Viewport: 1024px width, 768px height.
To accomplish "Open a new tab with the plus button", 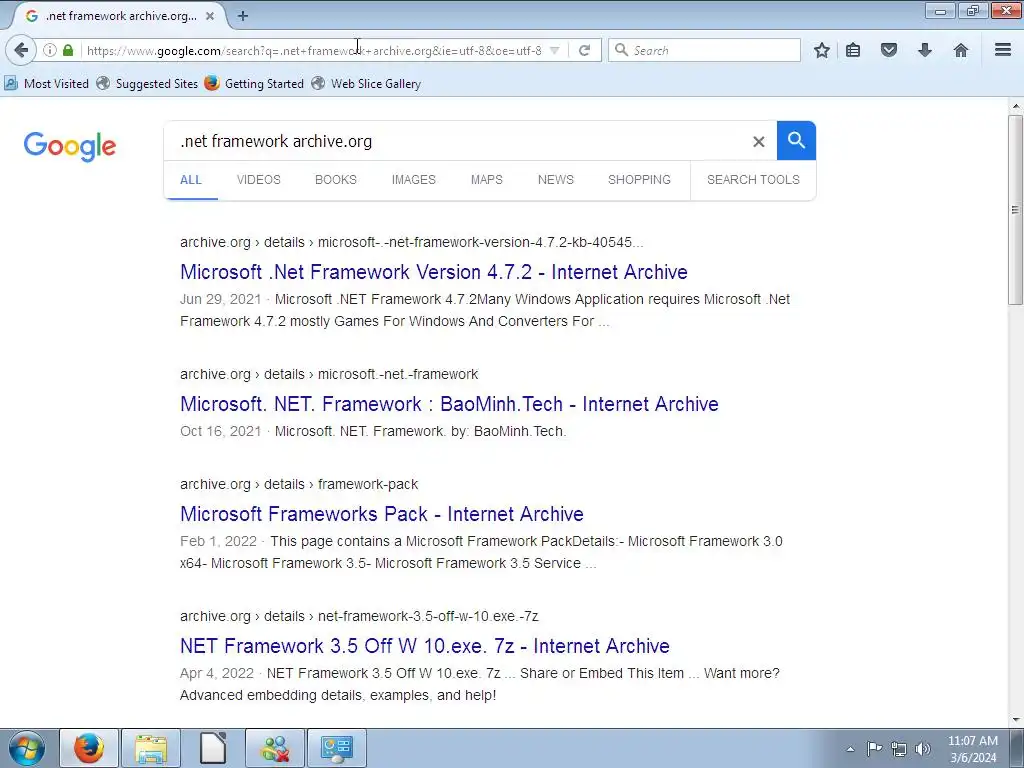I will (x=242, y=16).
